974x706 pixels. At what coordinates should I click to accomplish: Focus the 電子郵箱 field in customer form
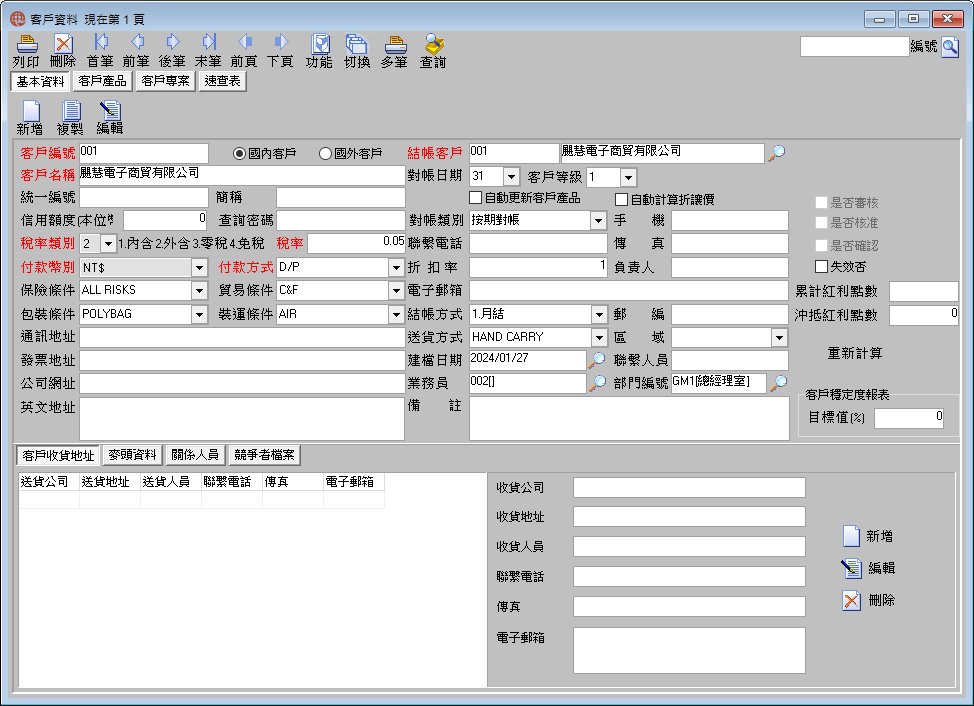[629, 290]
